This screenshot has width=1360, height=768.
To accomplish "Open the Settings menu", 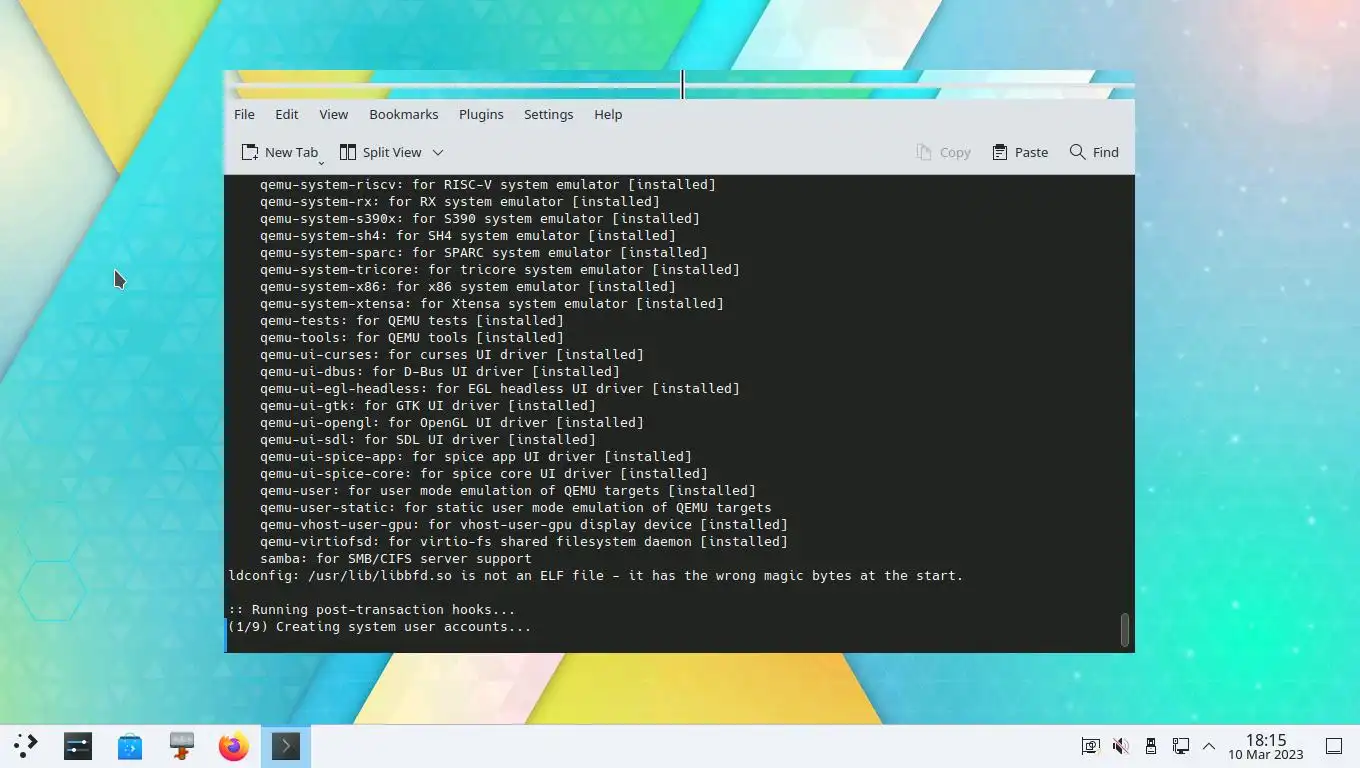I will point(548,114).
